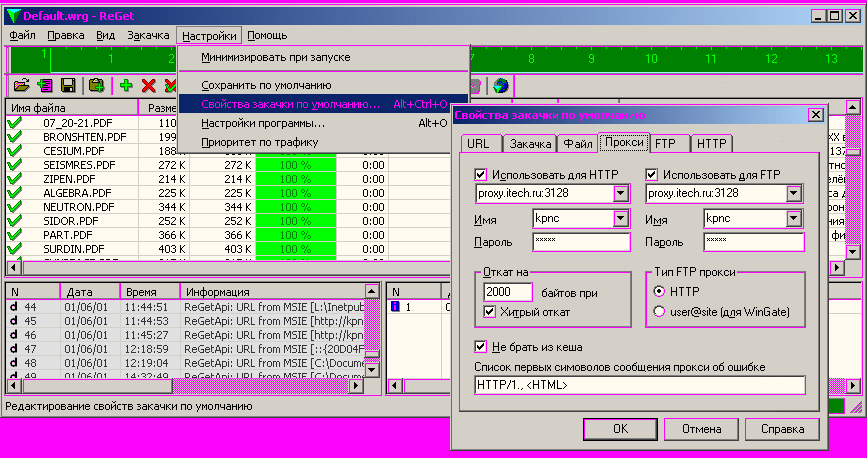Open the Помощь menu
867x458 pixels.
(267, 35)
